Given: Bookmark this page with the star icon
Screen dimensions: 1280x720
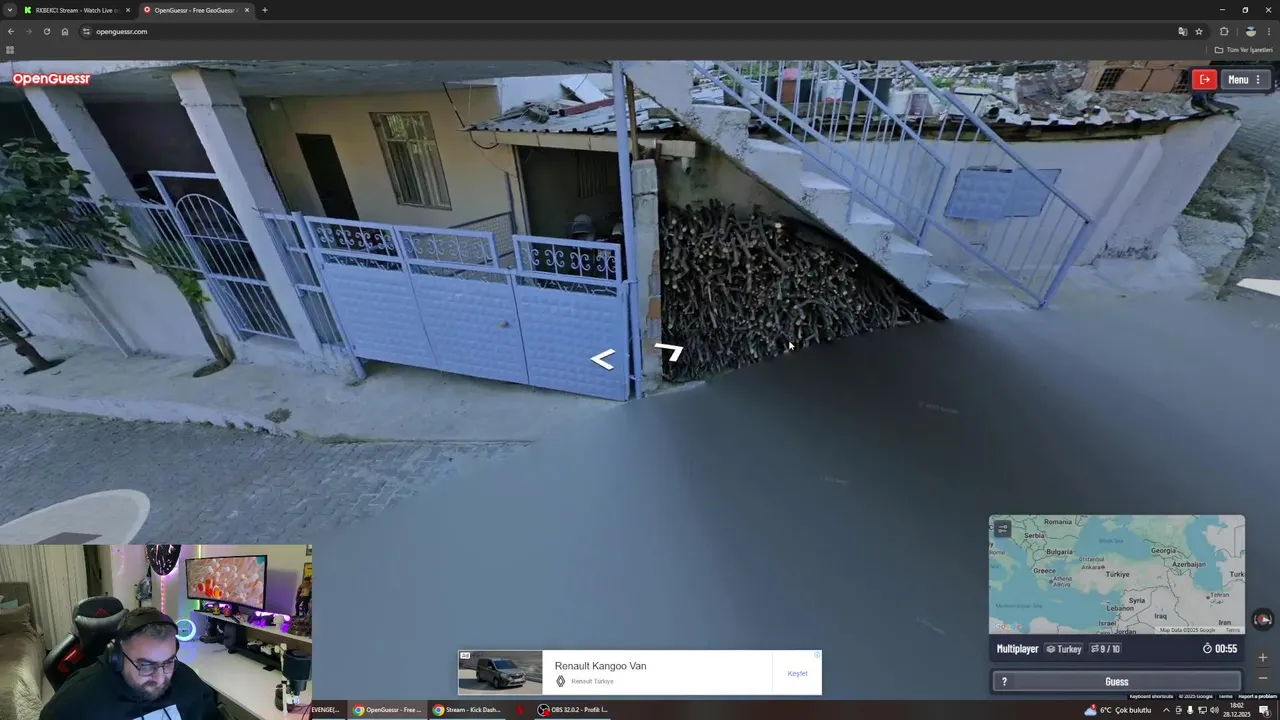Looking at the screenshot, I should pos(1199,31).
